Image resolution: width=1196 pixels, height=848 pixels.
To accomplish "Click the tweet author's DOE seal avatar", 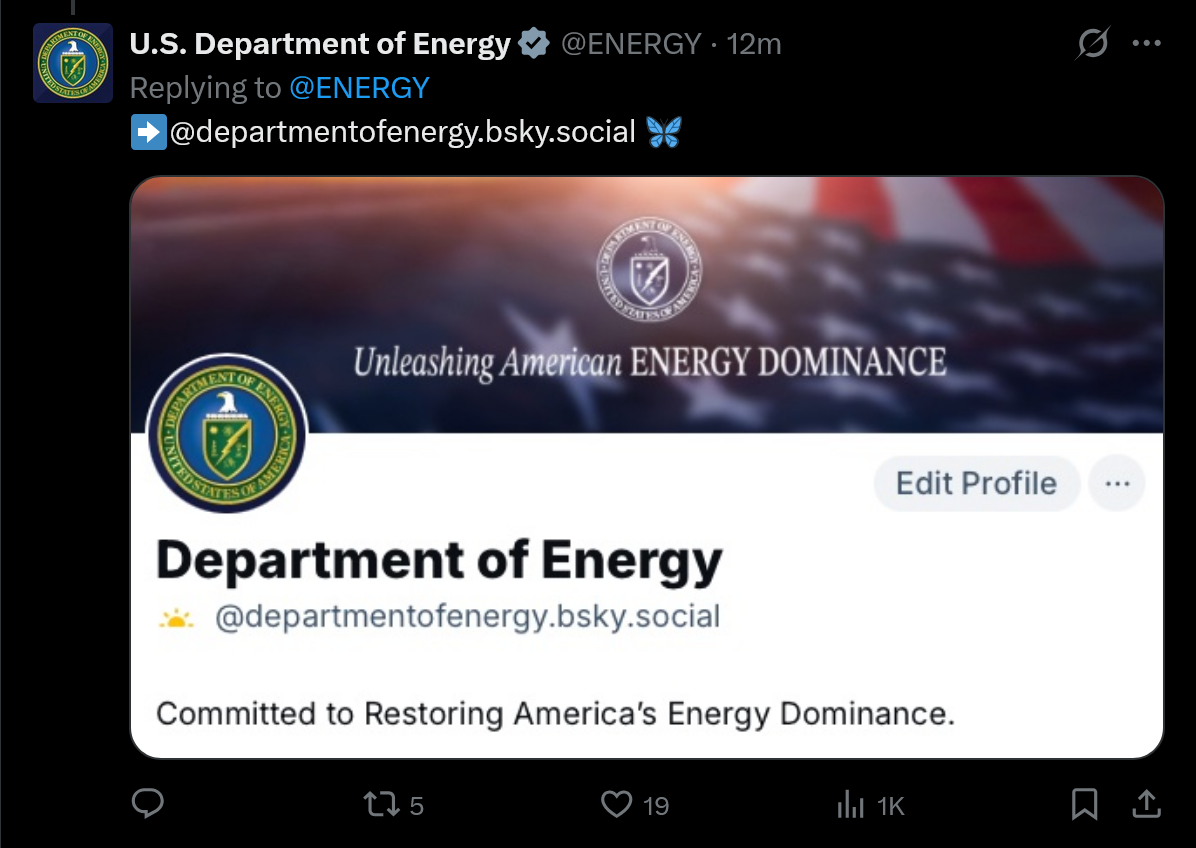I will pyautogui.click(x=73, y=63).
